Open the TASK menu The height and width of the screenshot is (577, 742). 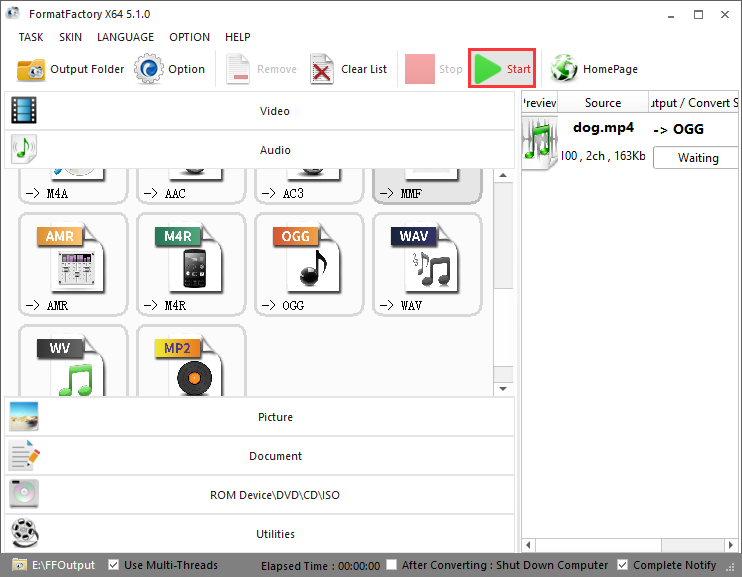[31, 37]
